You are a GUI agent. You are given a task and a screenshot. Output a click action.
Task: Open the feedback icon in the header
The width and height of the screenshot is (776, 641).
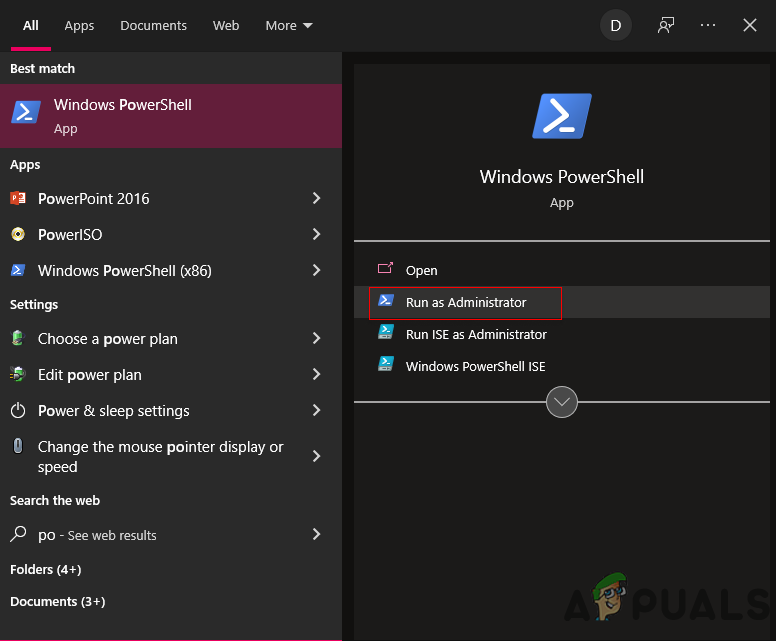coord(666,26)
